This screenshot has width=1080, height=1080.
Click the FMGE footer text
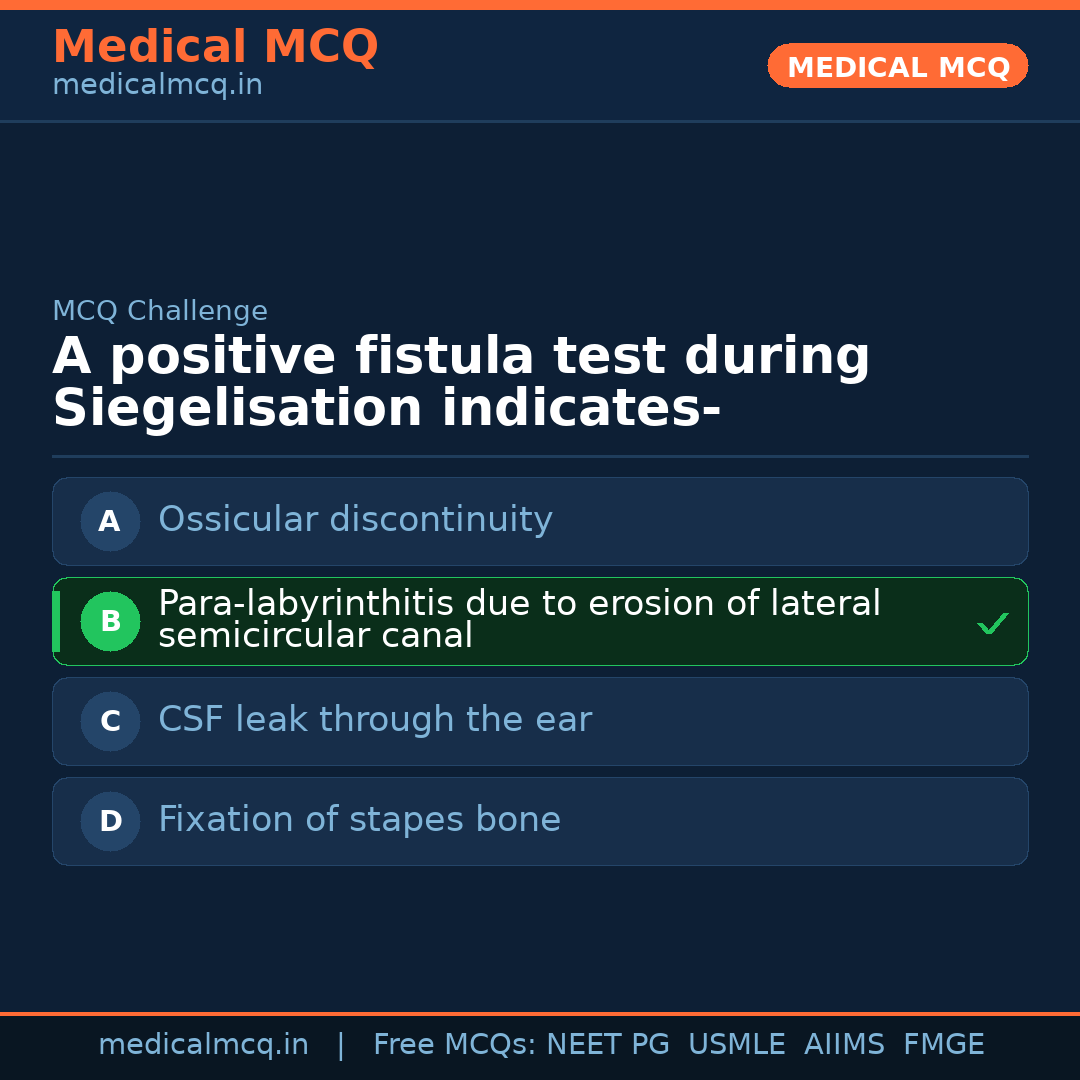pos(943,1045)
